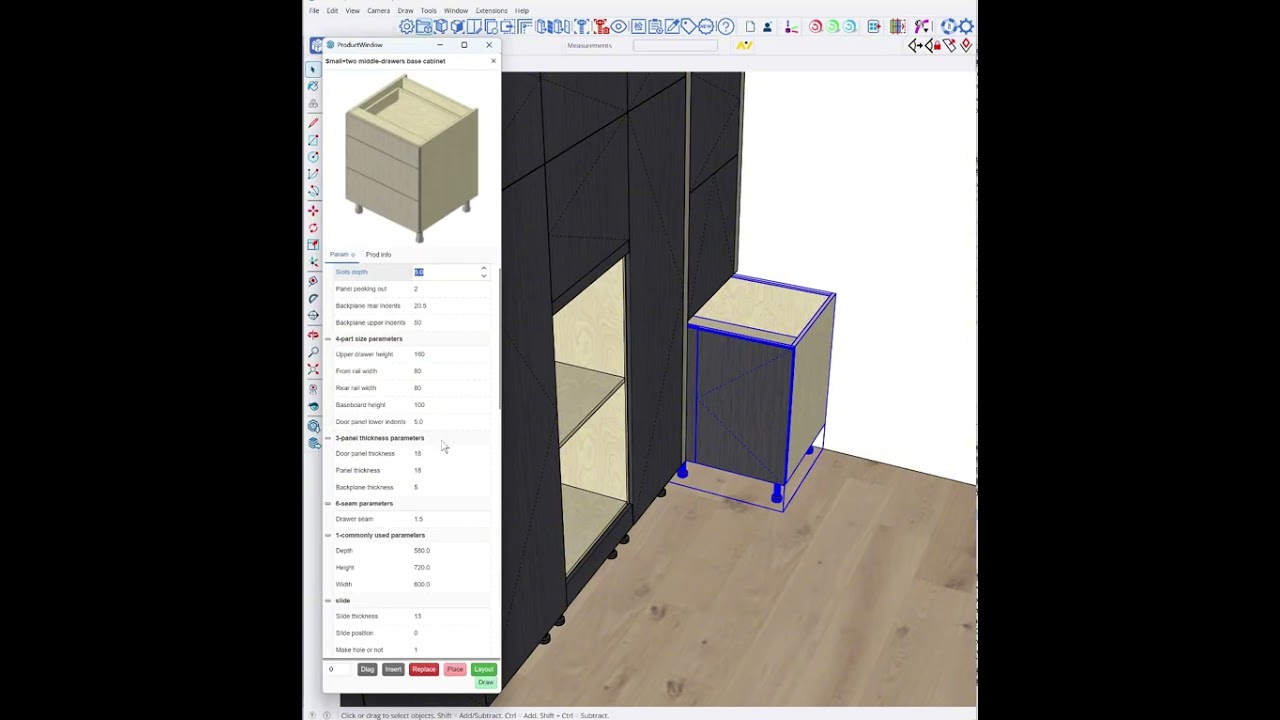
Task: Open the File menu
Action: tap(314, 11)
